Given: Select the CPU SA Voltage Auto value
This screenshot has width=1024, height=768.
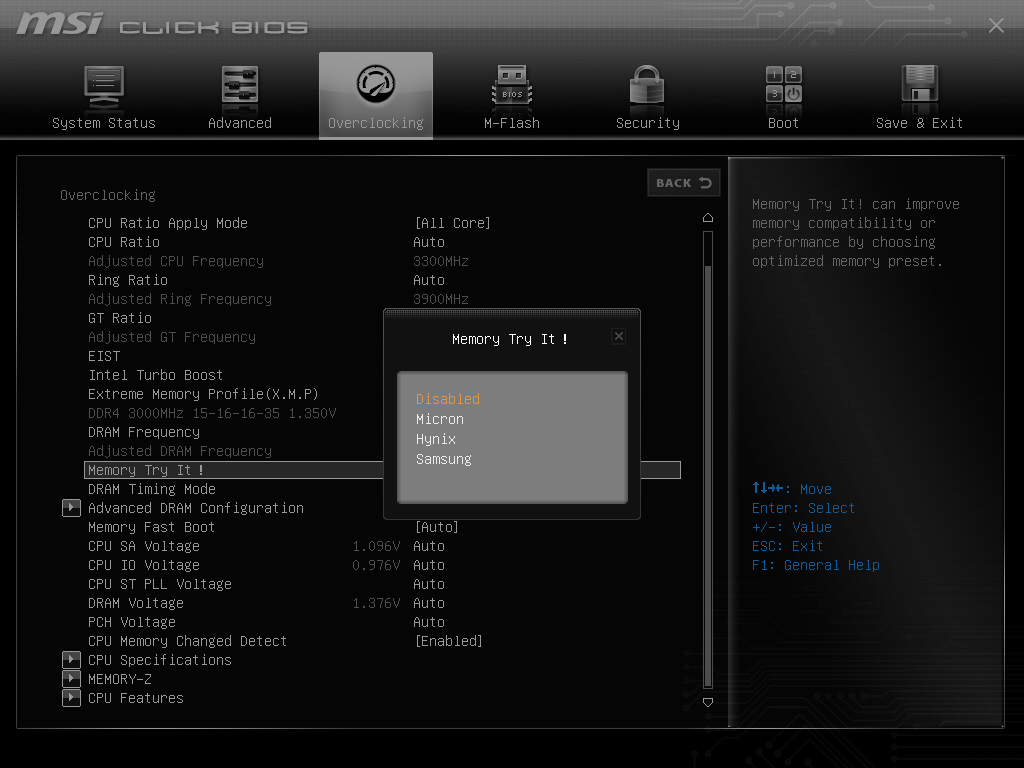Looking at the screenshot, I should (429, 546).
